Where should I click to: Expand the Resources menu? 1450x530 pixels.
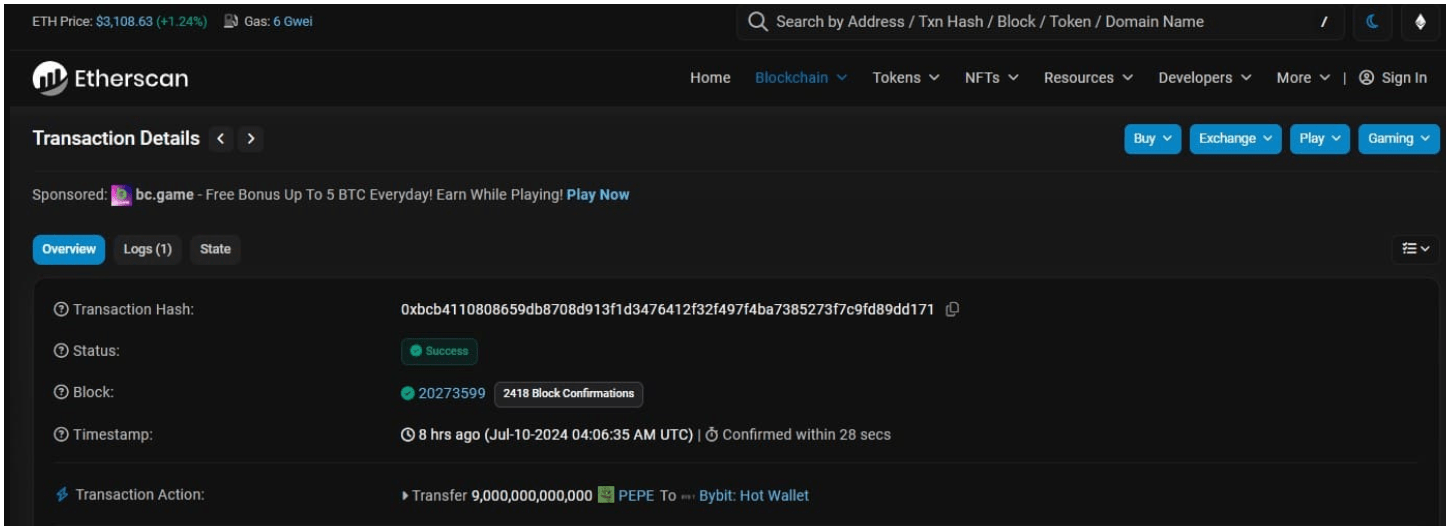pos(1088,78)
